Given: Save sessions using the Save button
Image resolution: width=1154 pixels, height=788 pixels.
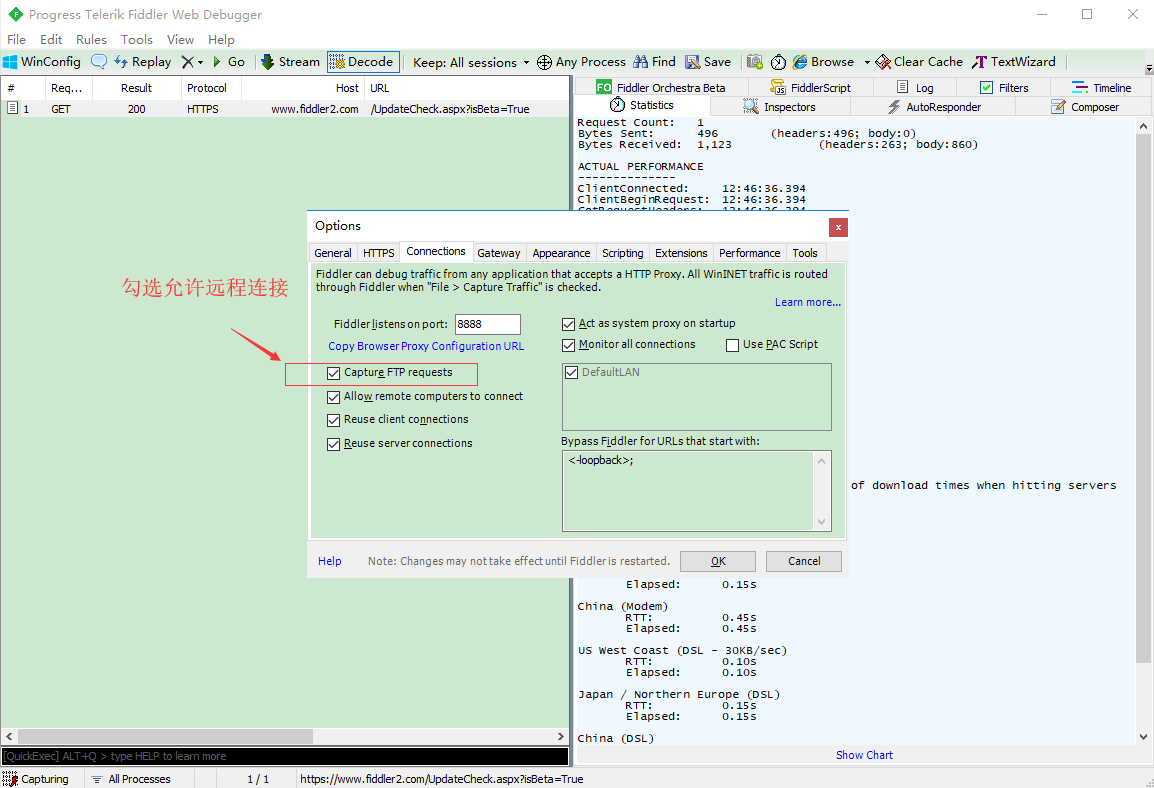Looking at the screenshot, I should 708,62.
